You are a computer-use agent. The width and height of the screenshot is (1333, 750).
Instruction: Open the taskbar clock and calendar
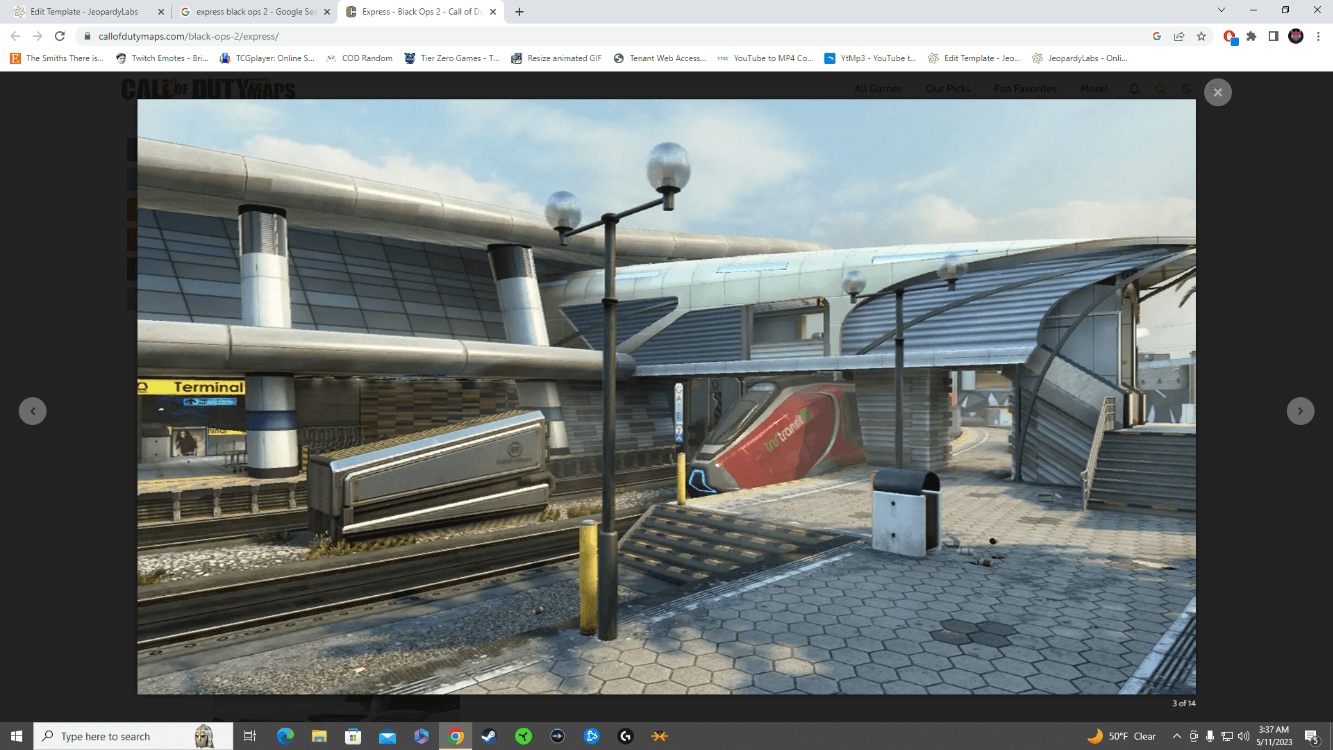[x=1274, y=736]
